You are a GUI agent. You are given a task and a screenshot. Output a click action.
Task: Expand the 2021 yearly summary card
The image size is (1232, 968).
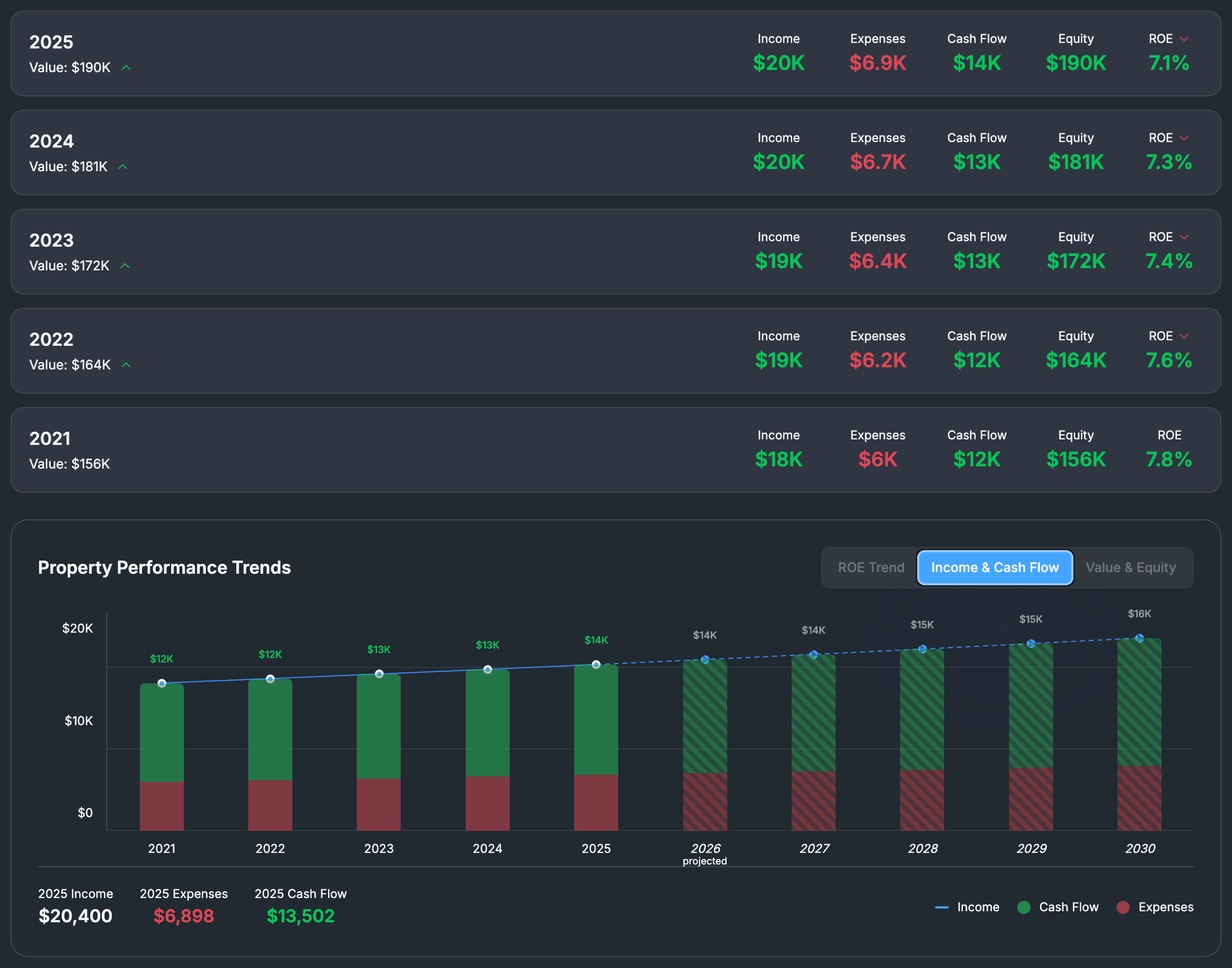[x=615, y=450]
